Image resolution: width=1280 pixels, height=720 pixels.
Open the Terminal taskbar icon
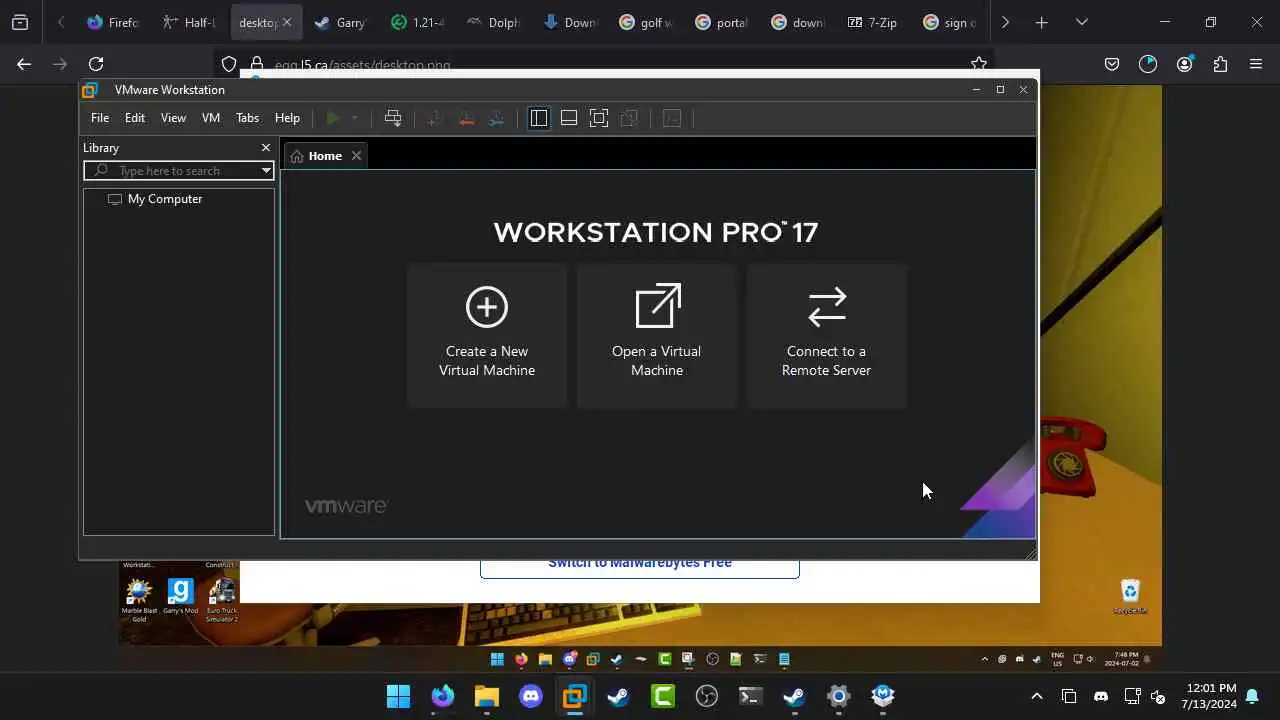click(751, 696)
